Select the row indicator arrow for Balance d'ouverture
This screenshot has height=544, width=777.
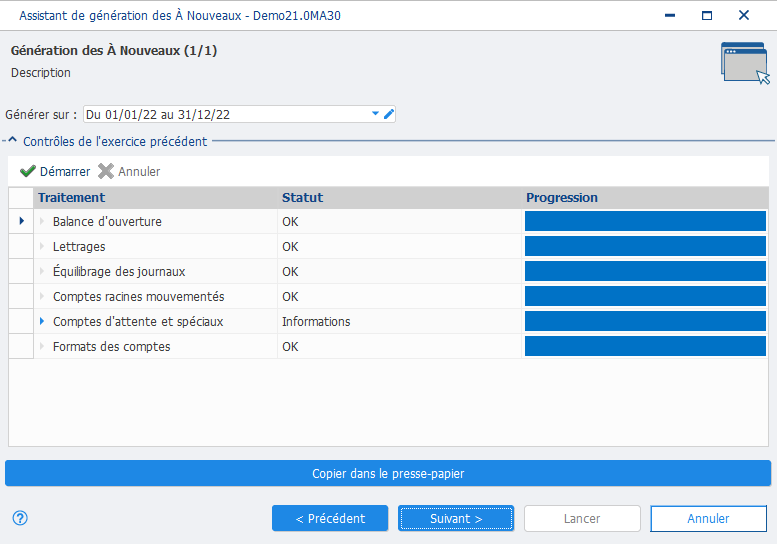pos(21,221)
